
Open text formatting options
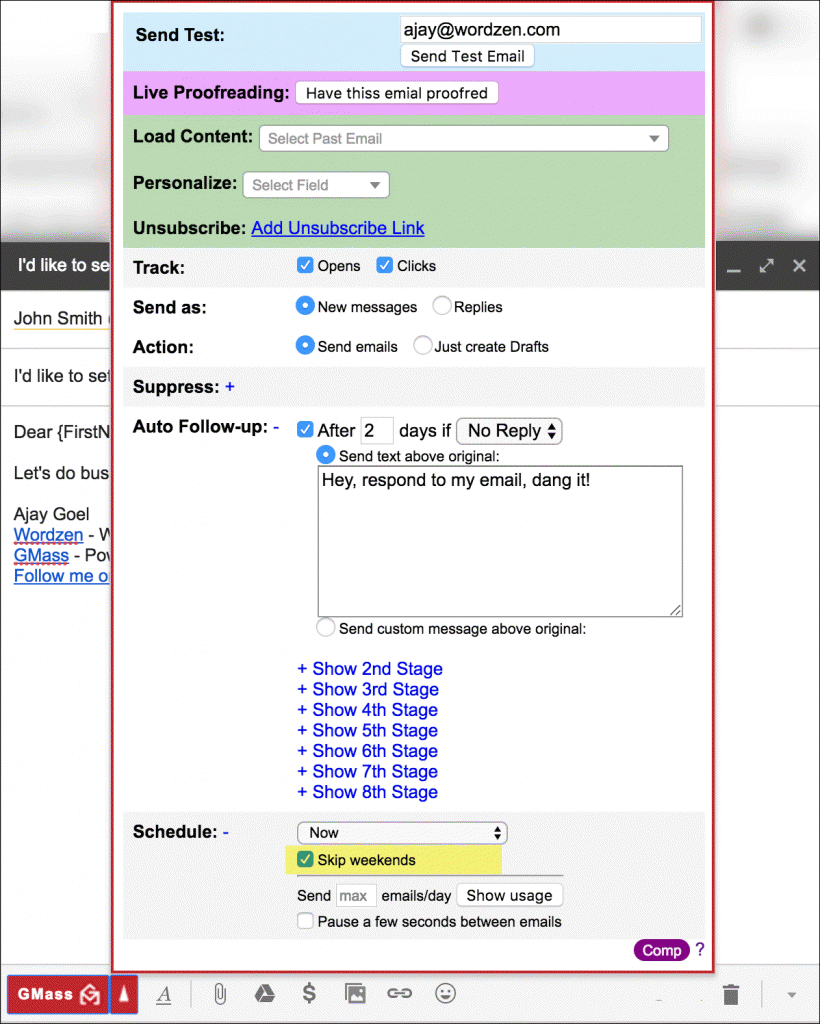pos(163,993)
